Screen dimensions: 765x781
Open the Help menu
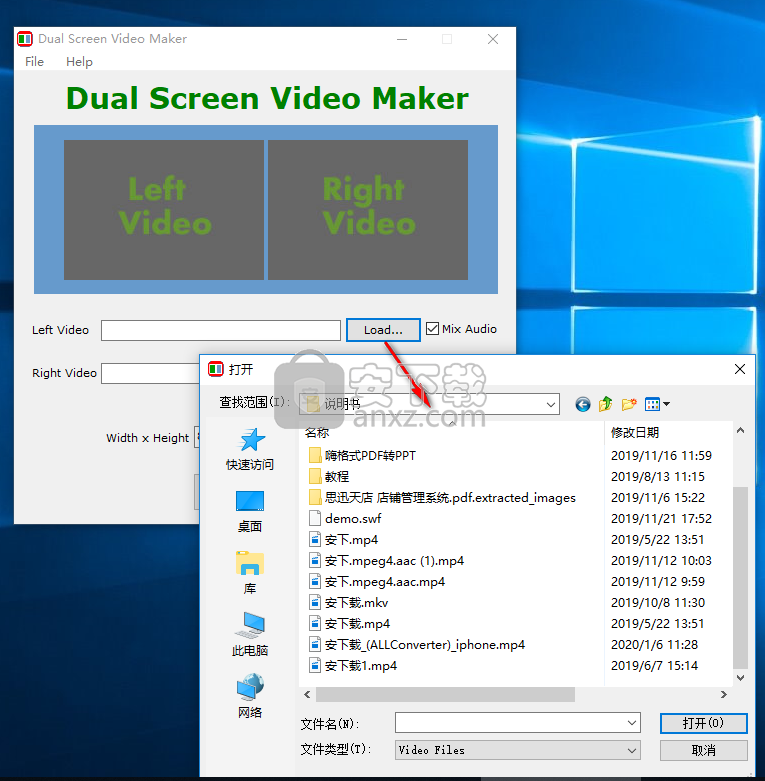(x=80, y=61)
